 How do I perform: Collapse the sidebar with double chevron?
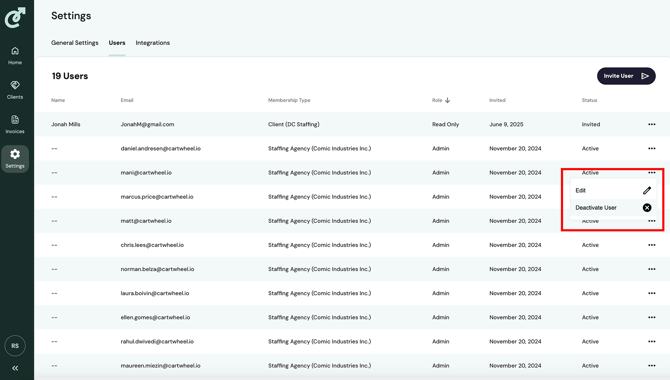pos(15,368)
